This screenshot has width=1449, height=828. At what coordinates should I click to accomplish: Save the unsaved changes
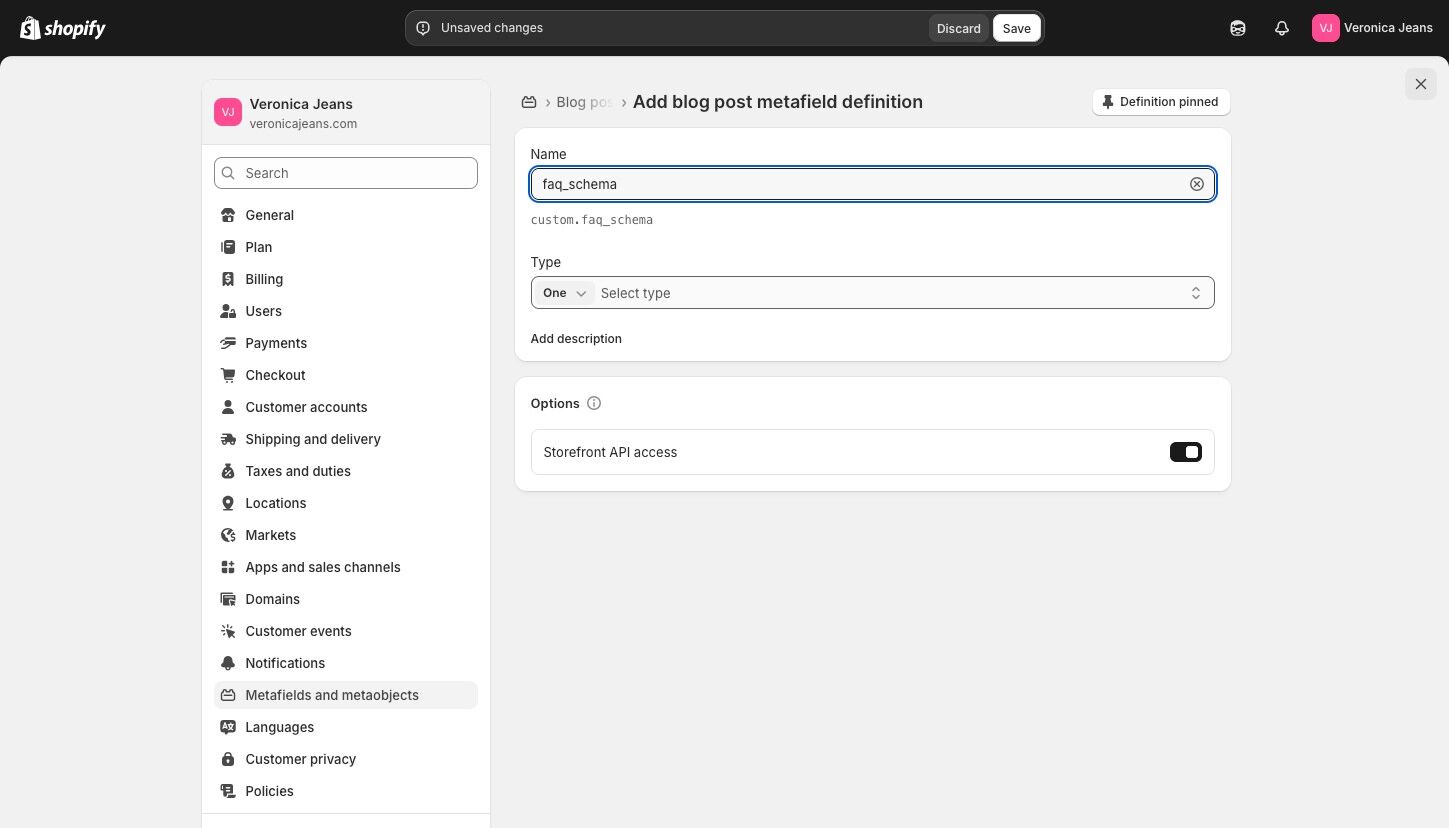(1016, 28)
